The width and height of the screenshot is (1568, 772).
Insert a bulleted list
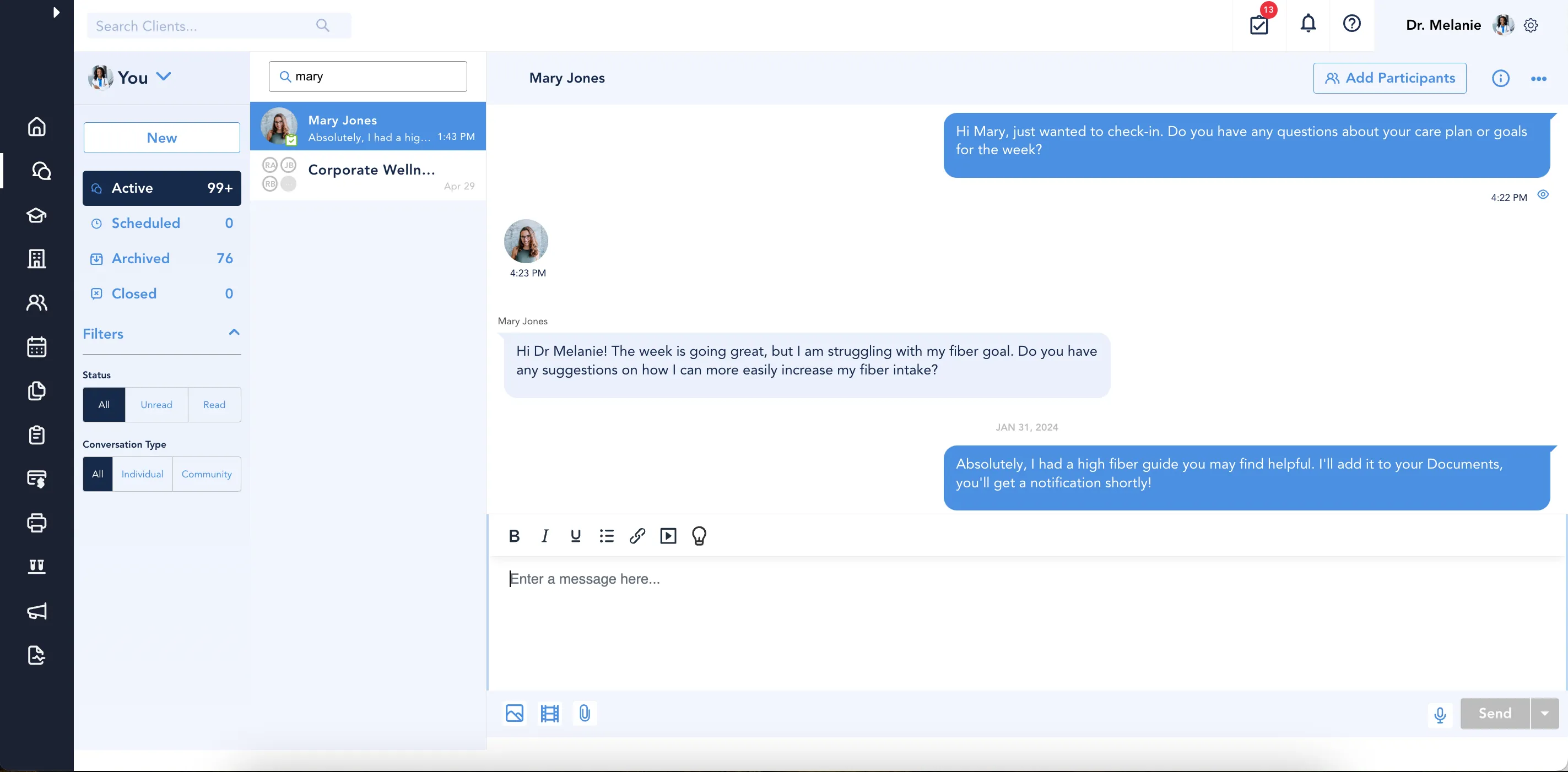[x=606, y=535]
